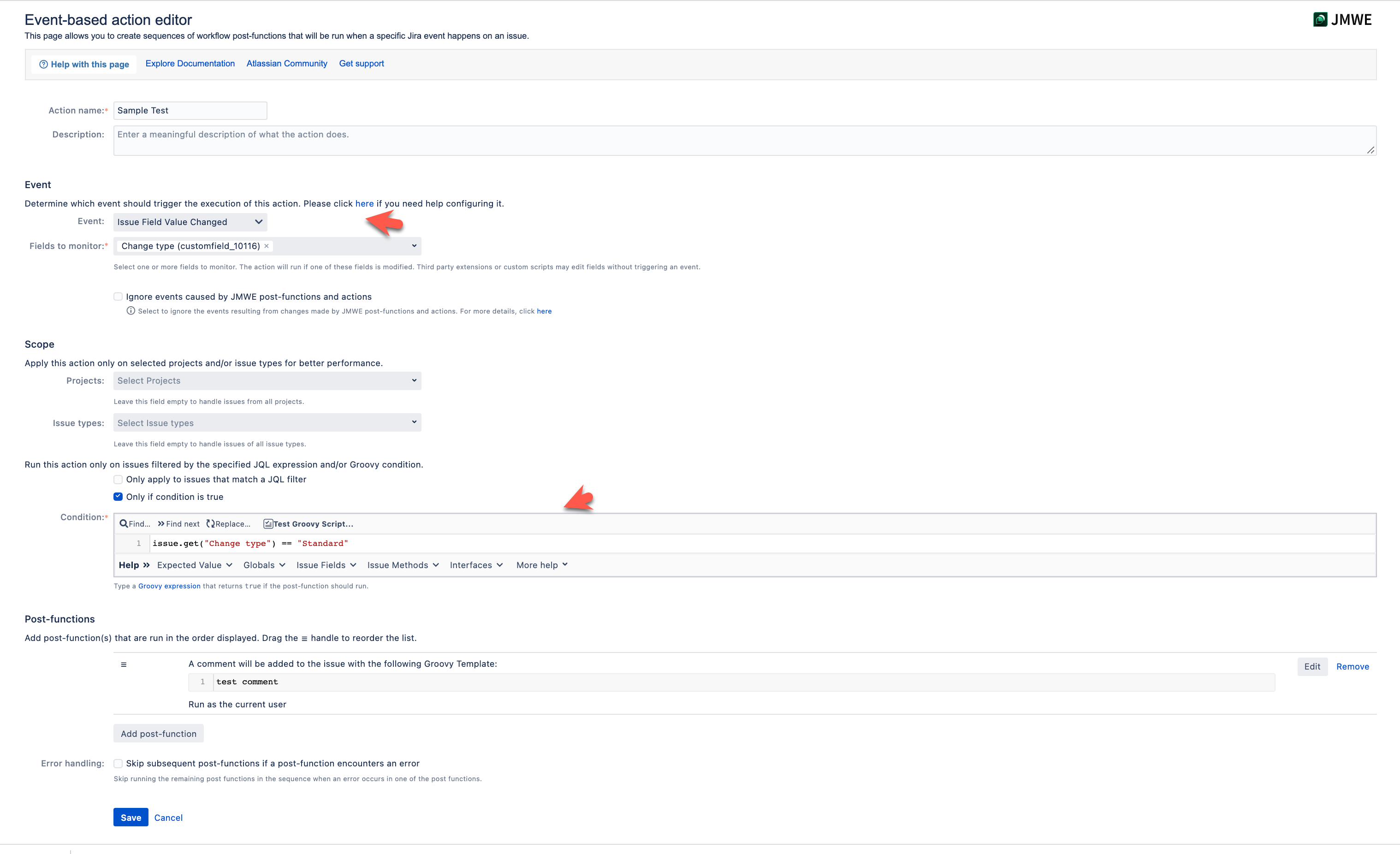The width and height of the screenshot is (1400, 854).
Task: Click Add post-function
Action: [x=158, y=733]
